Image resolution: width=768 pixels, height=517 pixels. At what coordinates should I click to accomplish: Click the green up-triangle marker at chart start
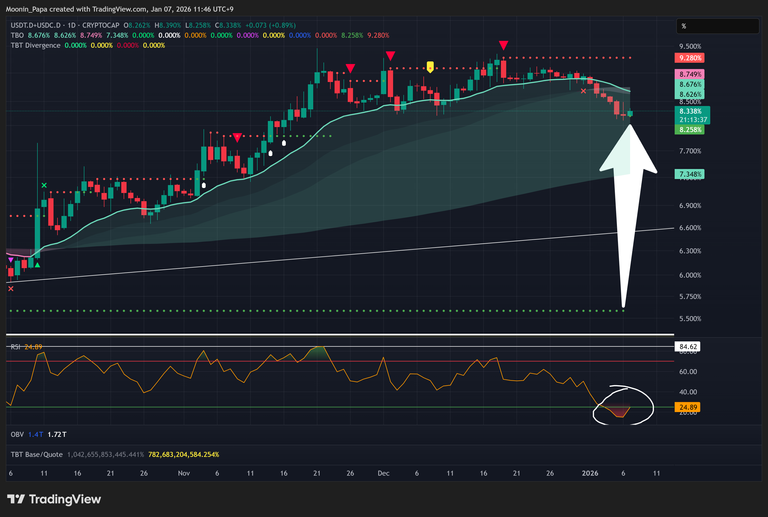point(37,262)
